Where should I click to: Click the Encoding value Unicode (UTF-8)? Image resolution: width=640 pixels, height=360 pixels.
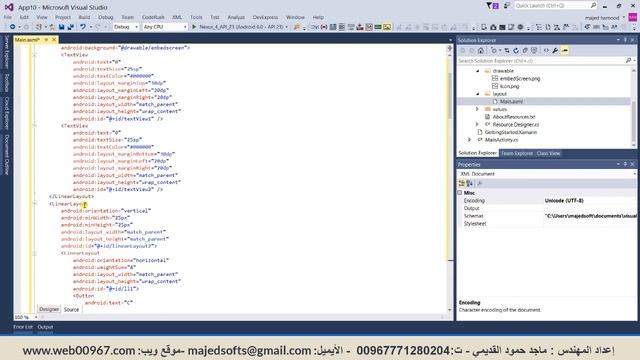(564, 201)
